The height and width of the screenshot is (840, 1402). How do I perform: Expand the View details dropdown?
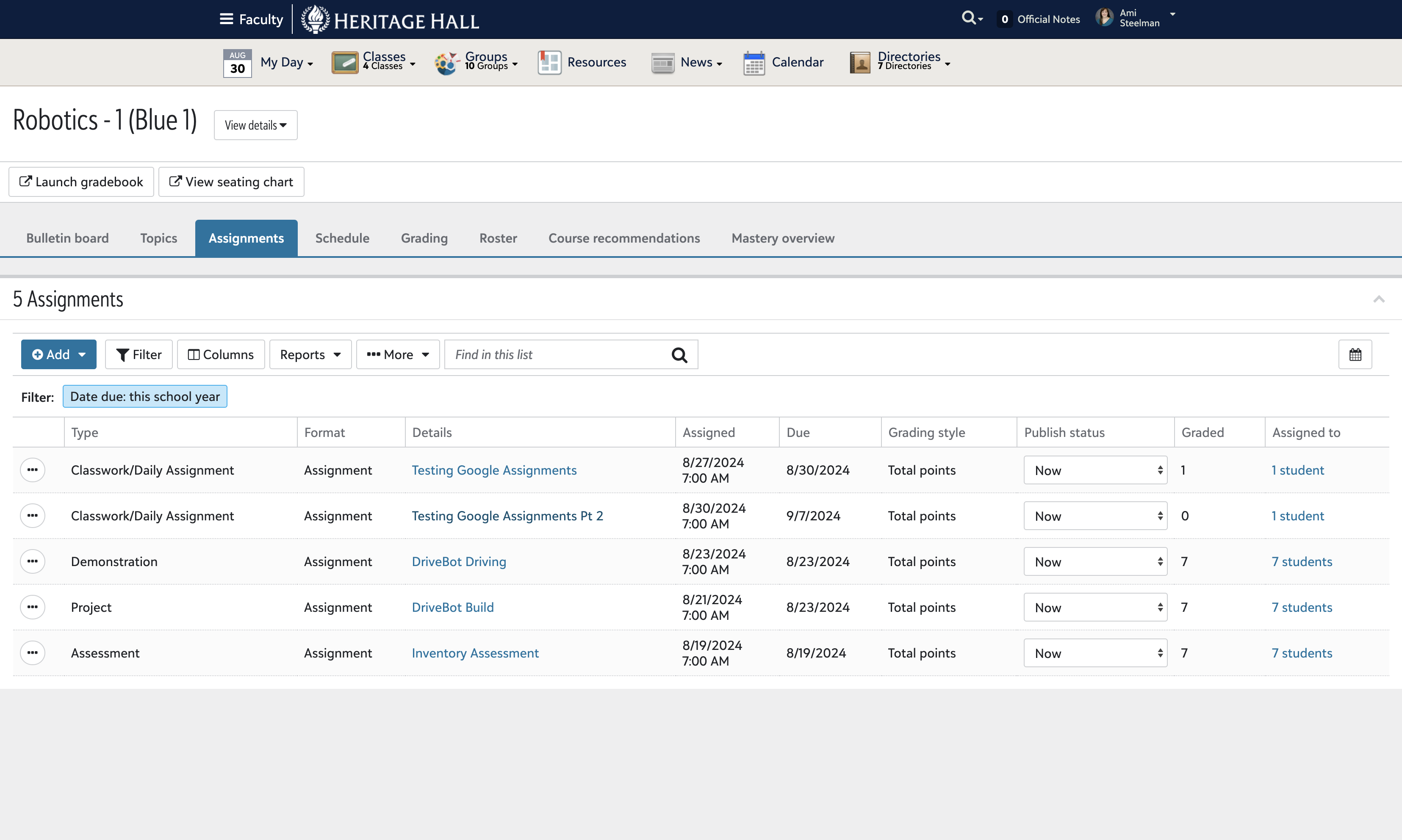[255, 125]
